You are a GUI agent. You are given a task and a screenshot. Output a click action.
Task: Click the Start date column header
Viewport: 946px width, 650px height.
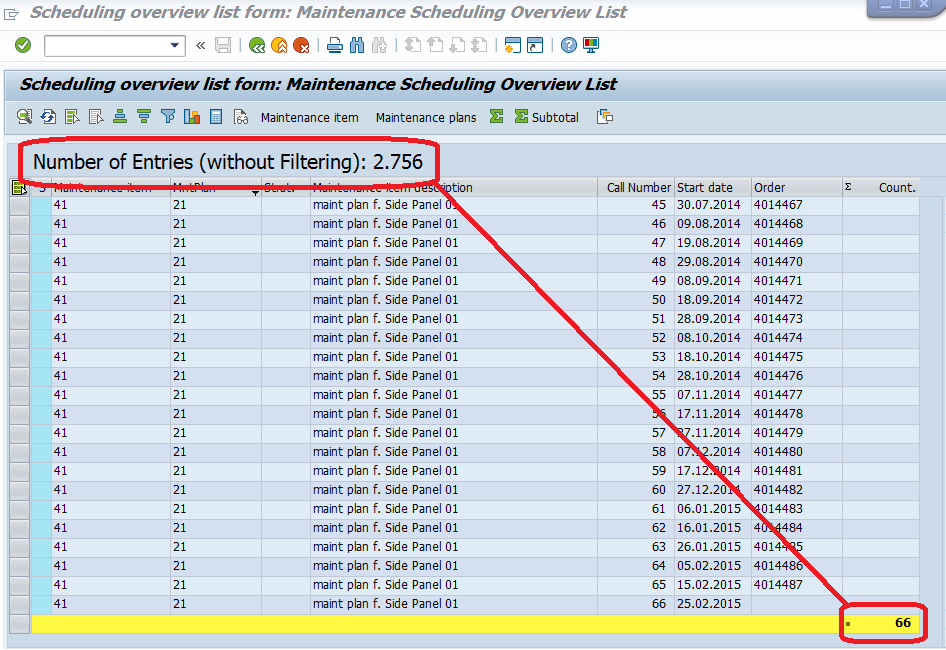pyautogui.click(x=713, y=188)
